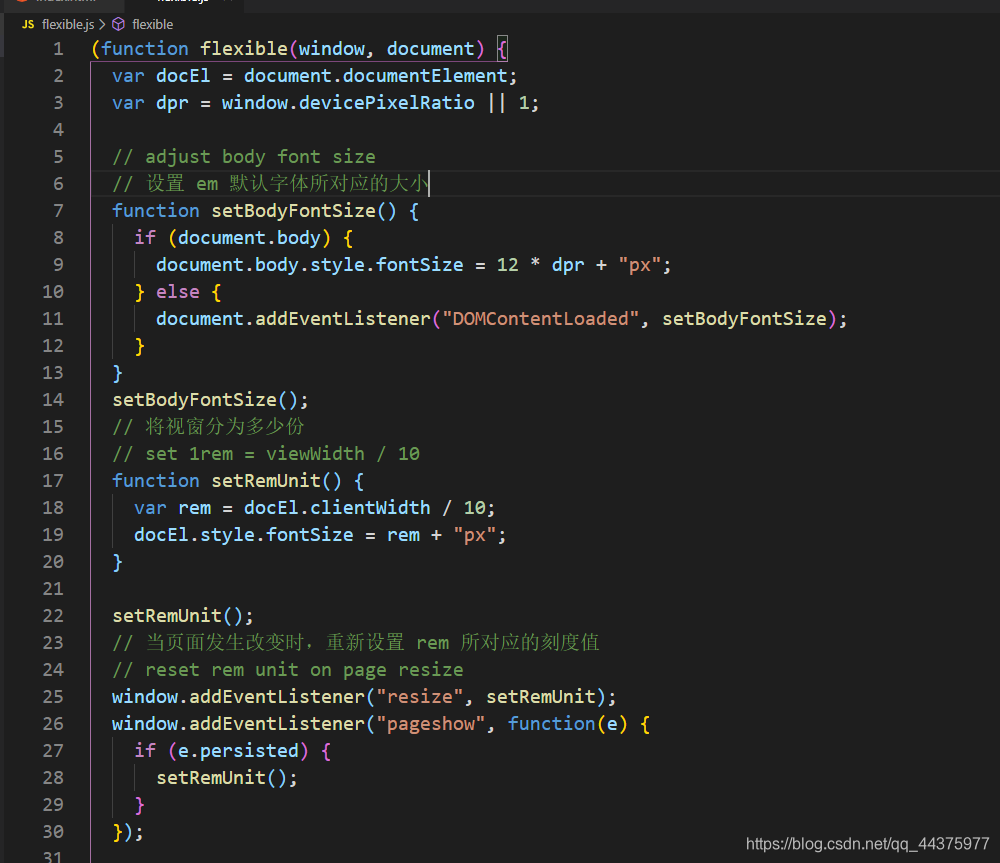Open the flexible symbol breadcrumb
This screenshot has width=1000, height=863.
(x=152, y=24)
